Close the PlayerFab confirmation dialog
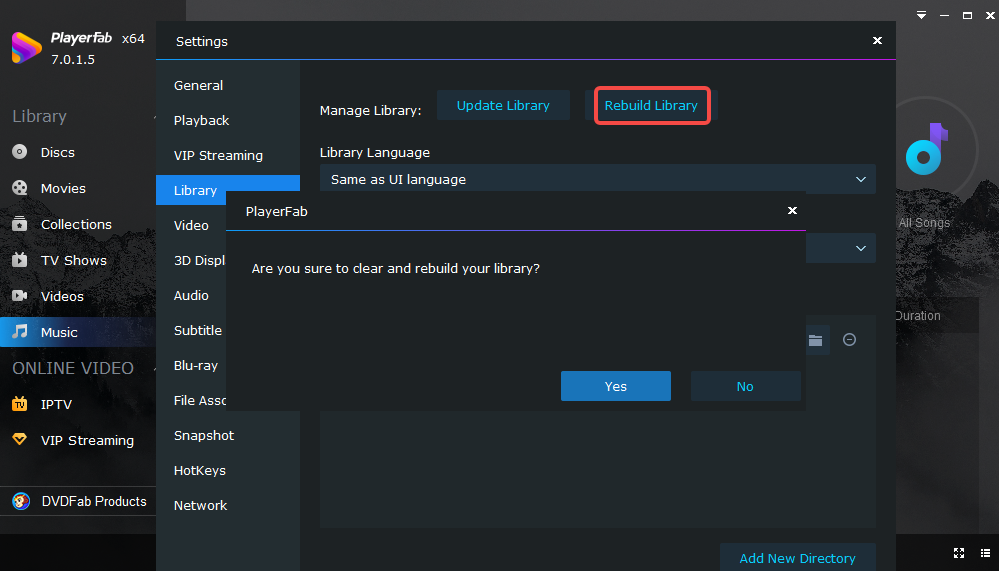Screen dimensions: 999x571 point(793,210)
